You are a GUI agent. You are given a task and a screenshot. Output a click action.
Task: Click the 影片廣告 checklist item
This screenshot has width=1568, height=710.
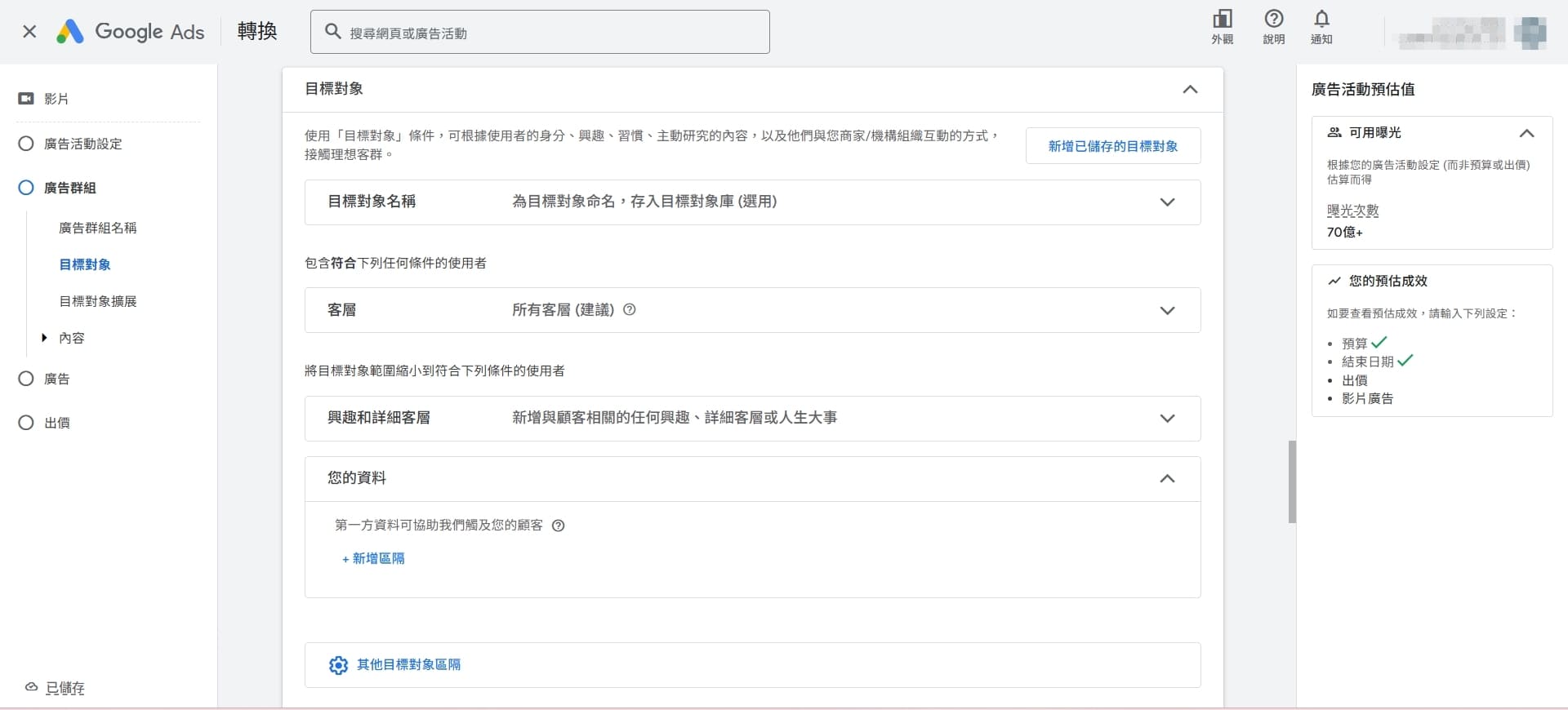pyautogui.click(x=1368, y=398)
